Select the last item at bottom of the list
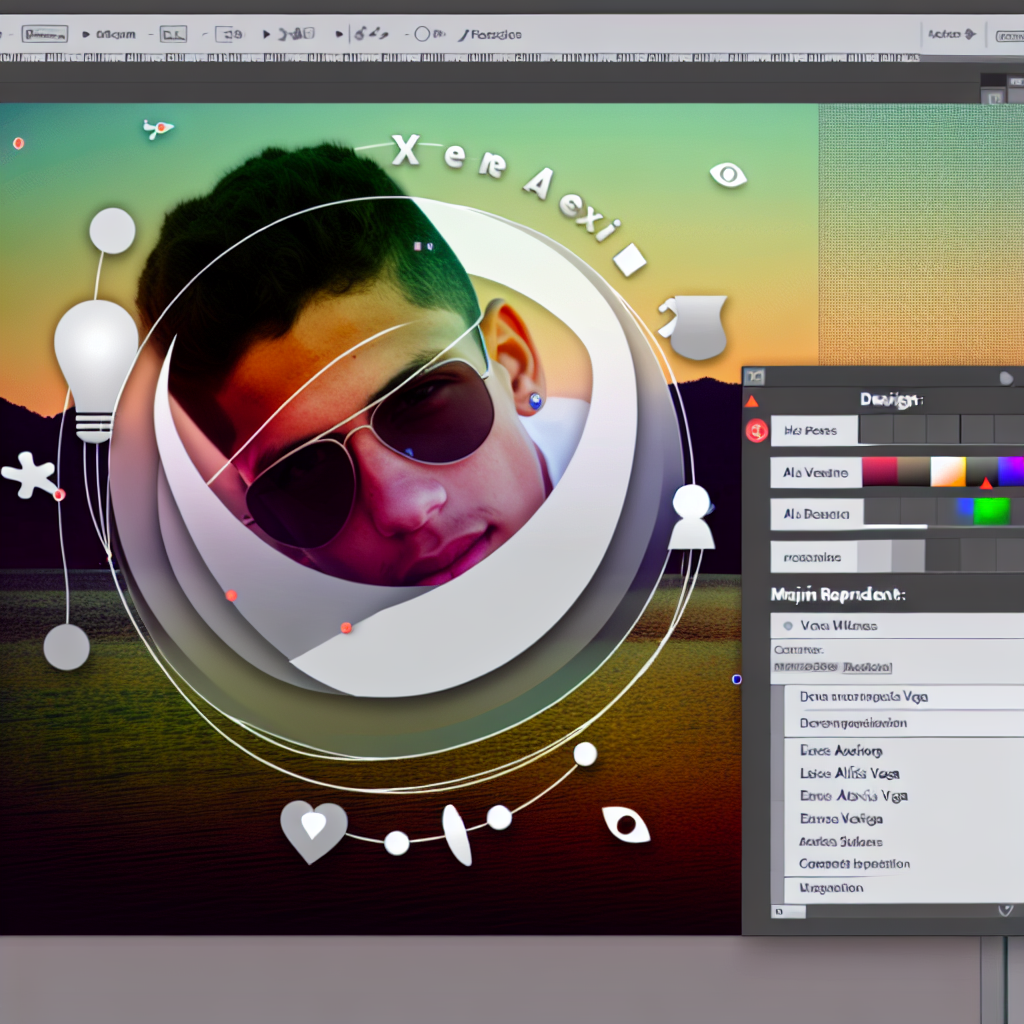The height and width of the screenshot is (1024, 1024). [x=830, y=888]
